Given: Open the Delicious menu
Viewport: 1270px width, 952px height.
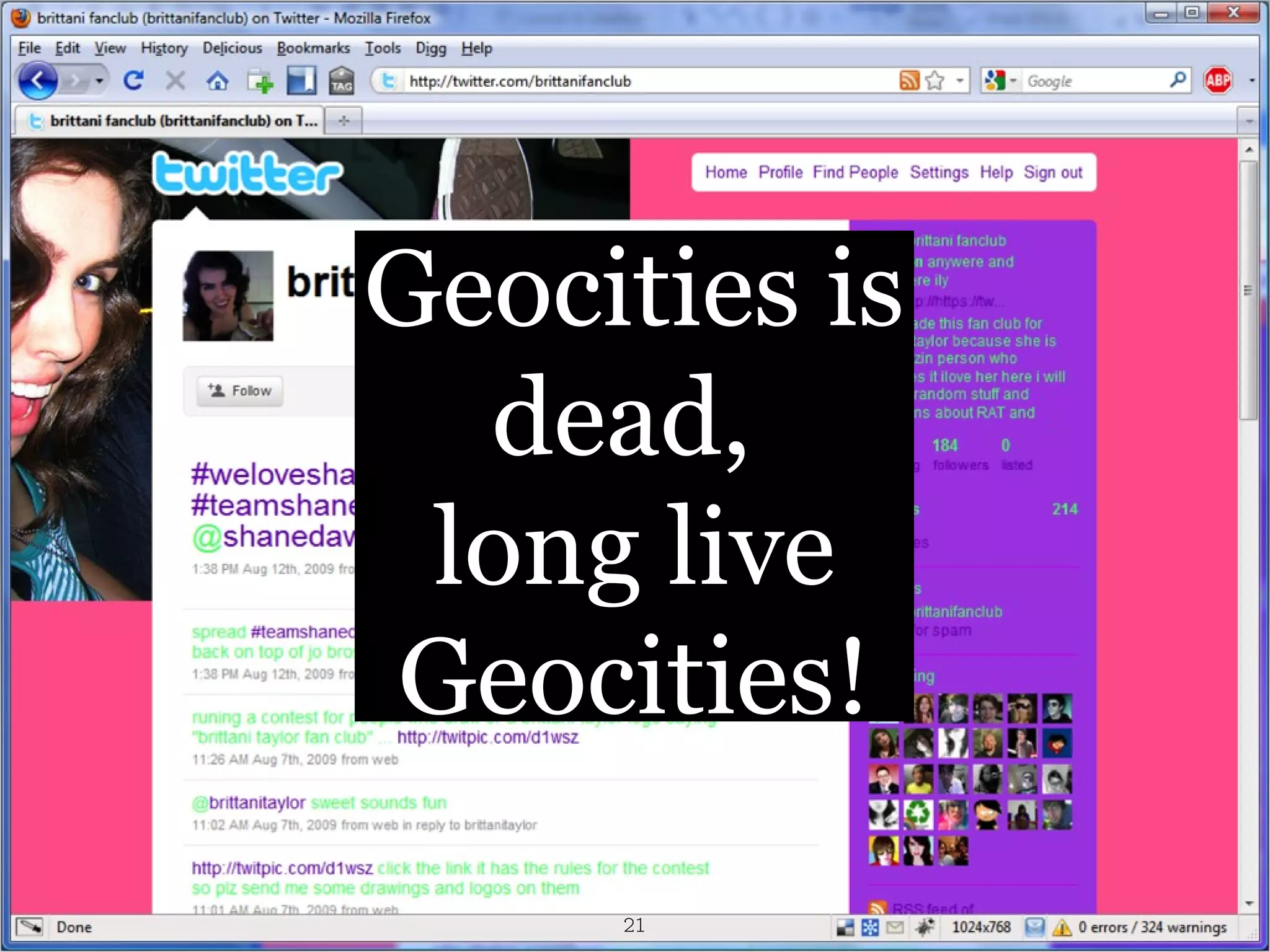Looking at the screenshot, I should 232,48.
